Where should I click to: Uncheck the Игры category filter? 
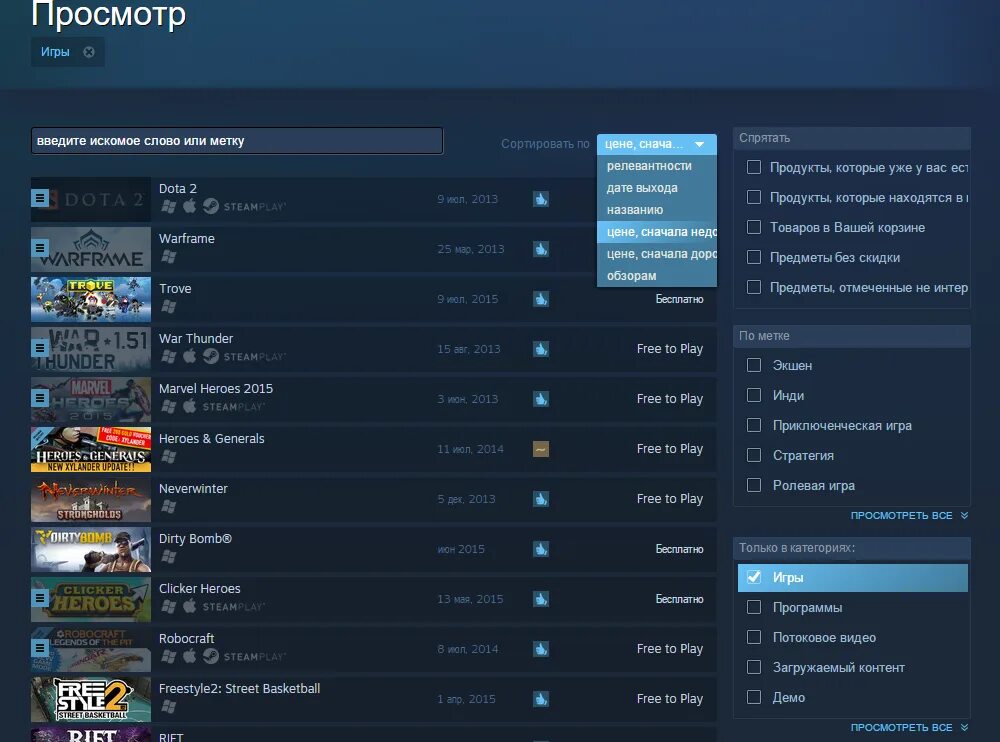click(x=754, y=577)
